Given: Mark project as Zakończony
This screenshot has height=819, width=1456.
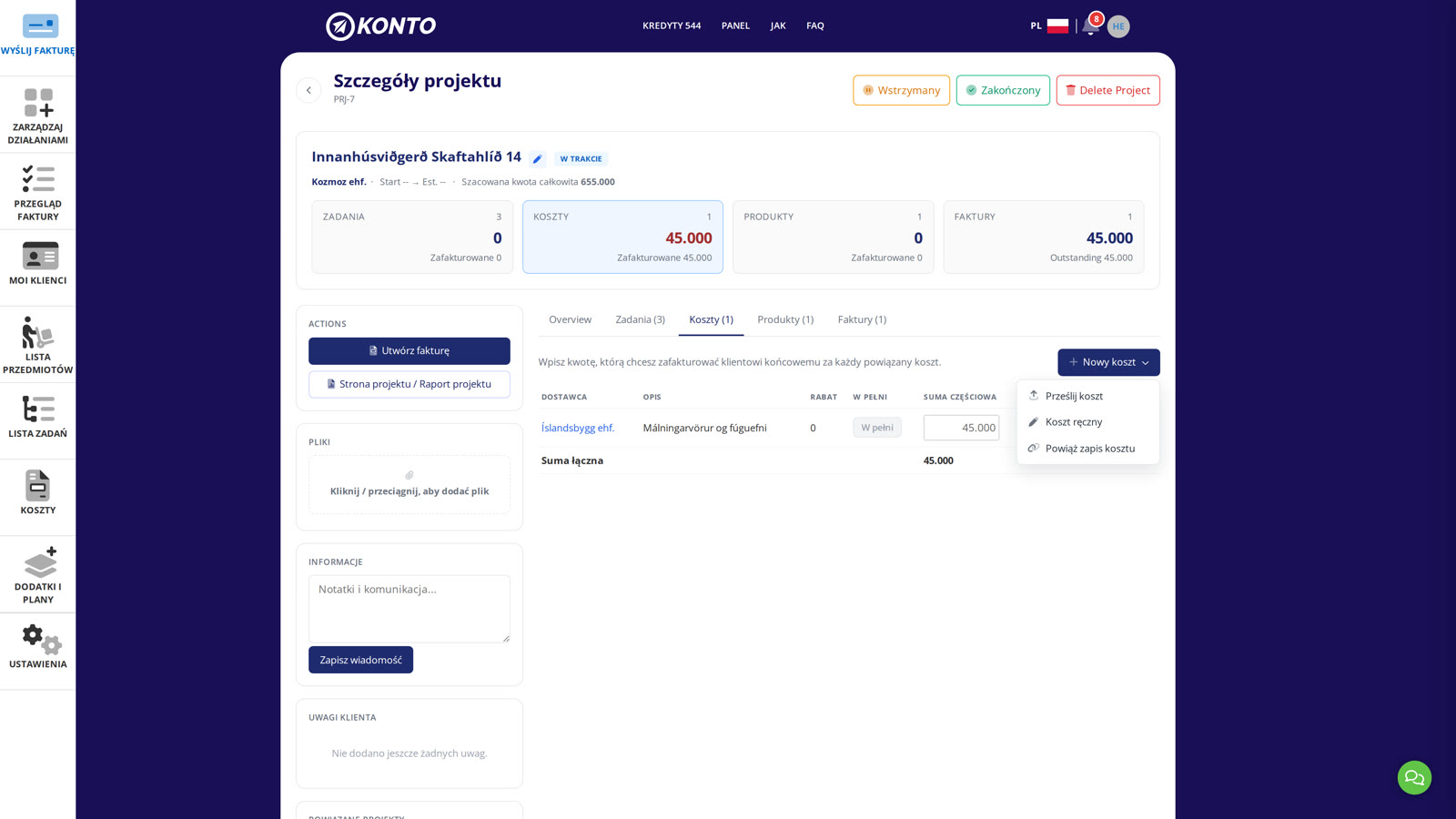Looking at the screenshot, I should point(1003,90).
